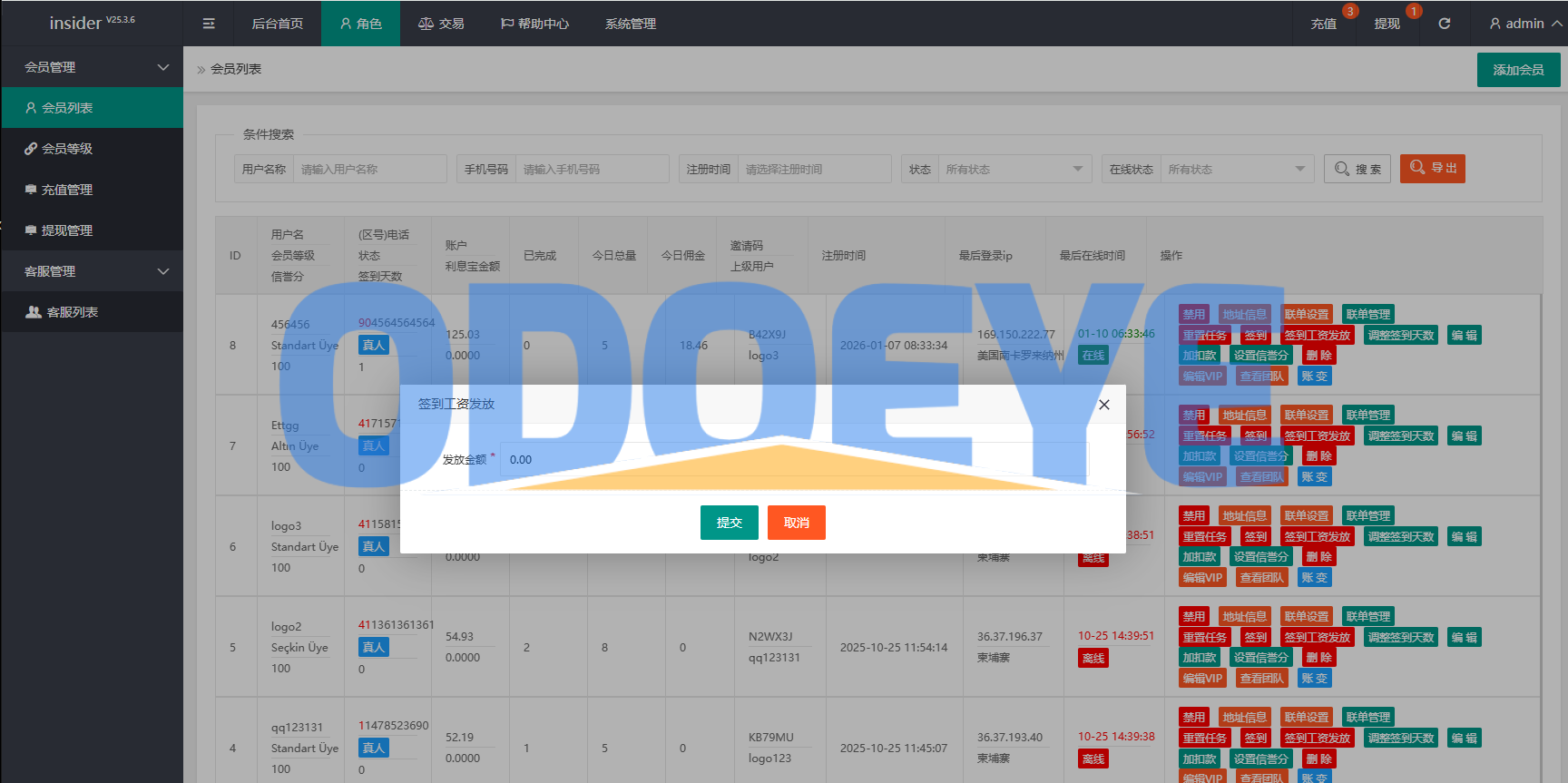Click the 搜索 search button
This screenshot has height=783, width=1568.
1357,169
